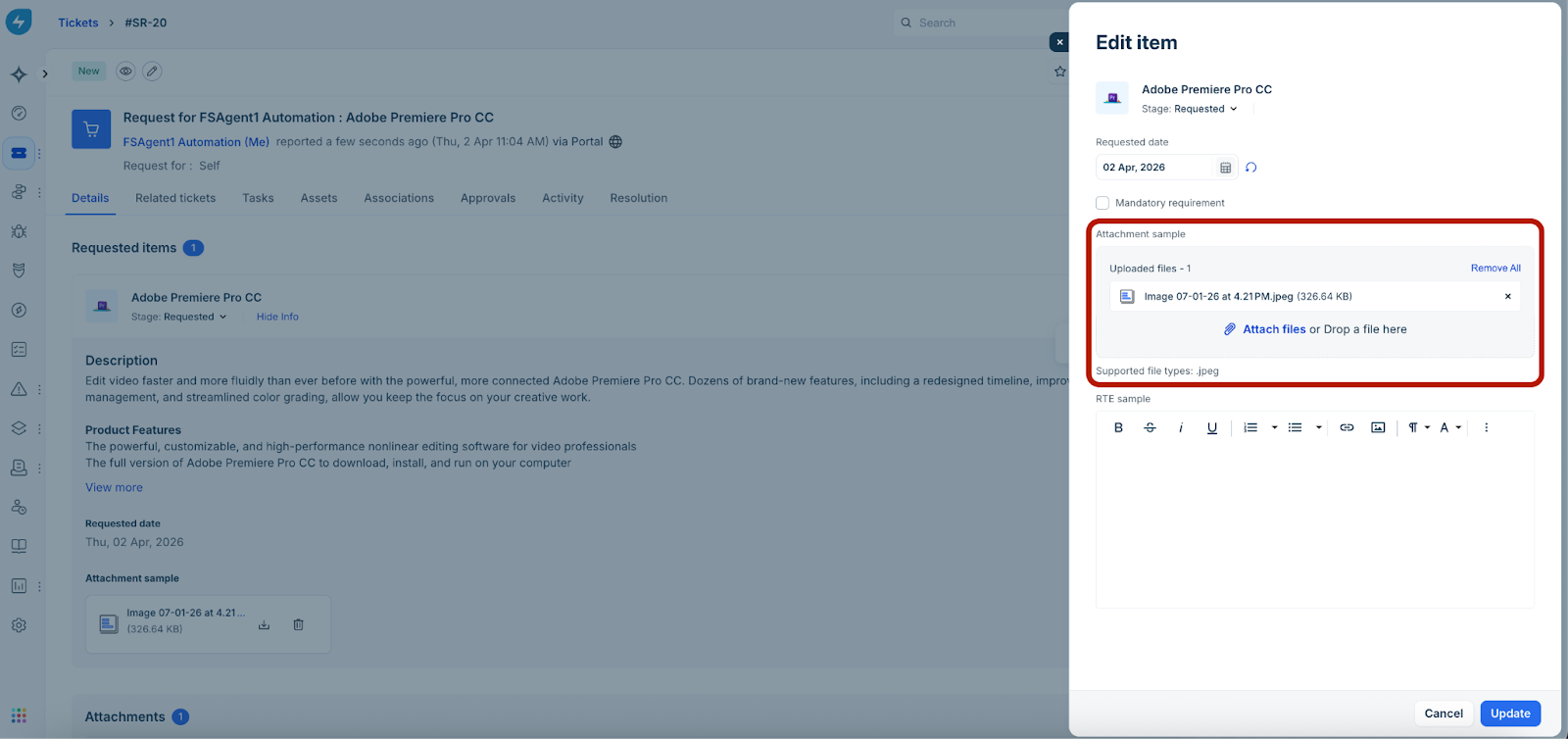Apply underline formatting in RTE sample
The image size is (1568, 739).
click(x=1212, y=427)
